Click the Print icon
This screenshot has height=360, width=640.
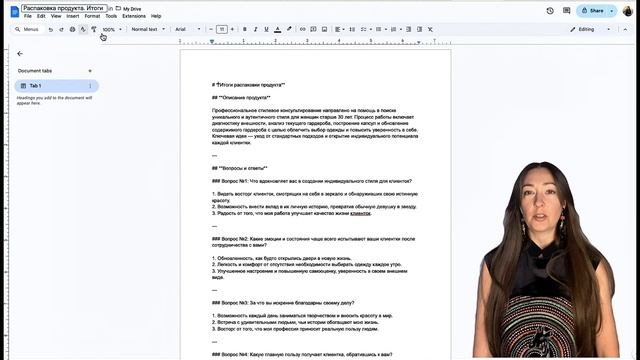coord(72,29)
